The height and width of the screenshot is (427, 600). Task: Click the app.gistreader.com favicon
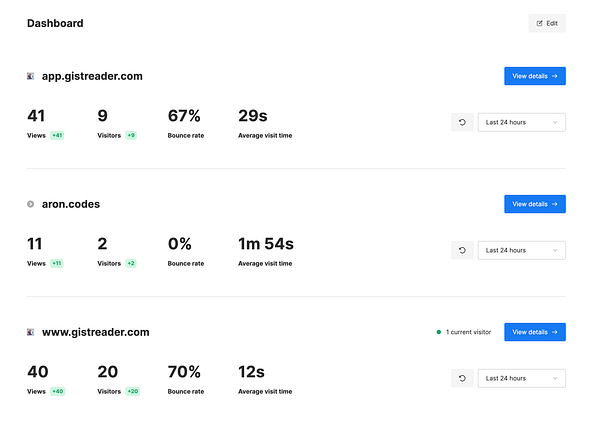(x=31, y=76)
